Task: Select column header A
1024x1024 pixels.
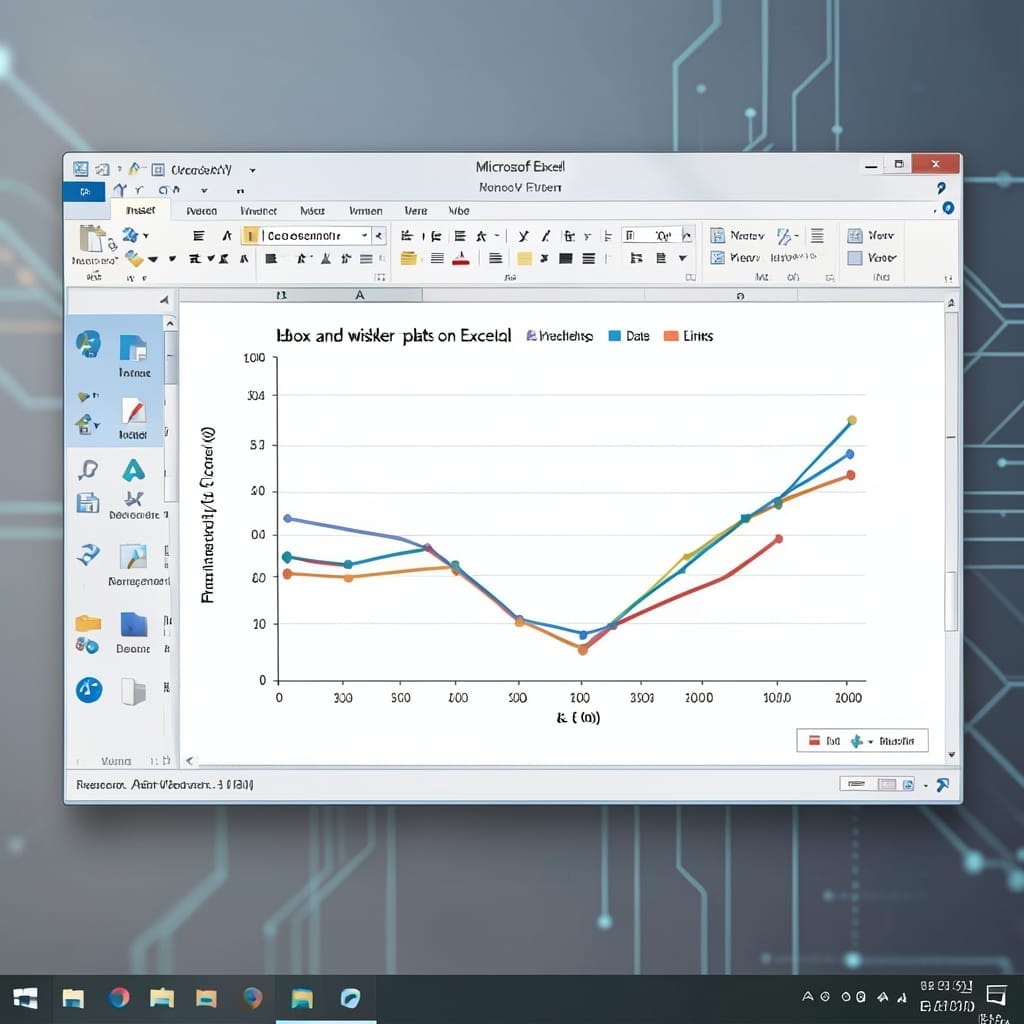Action: [359, 295]
